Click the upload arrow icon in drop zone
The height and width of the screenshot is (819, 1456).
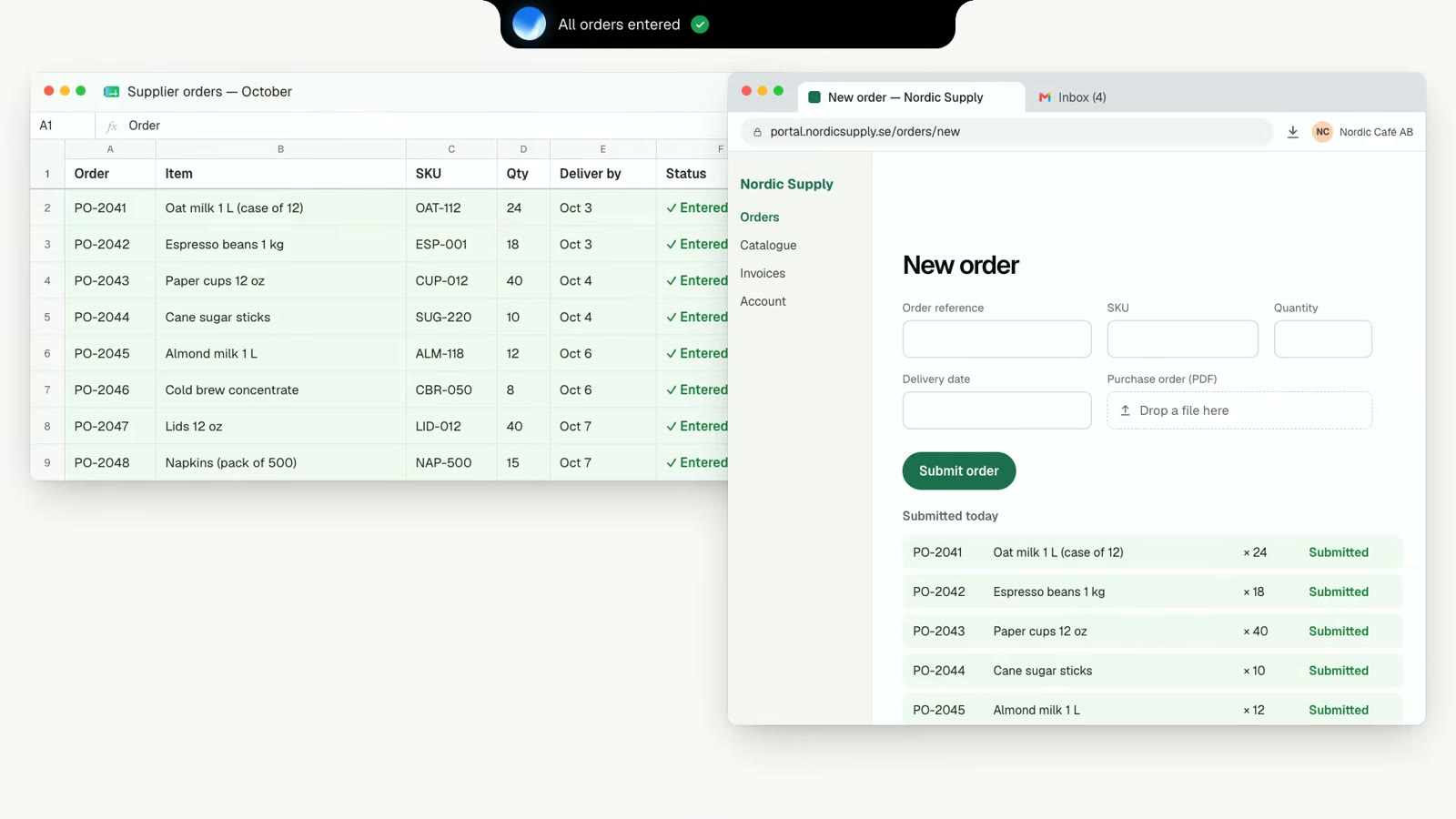(1125, 410)
